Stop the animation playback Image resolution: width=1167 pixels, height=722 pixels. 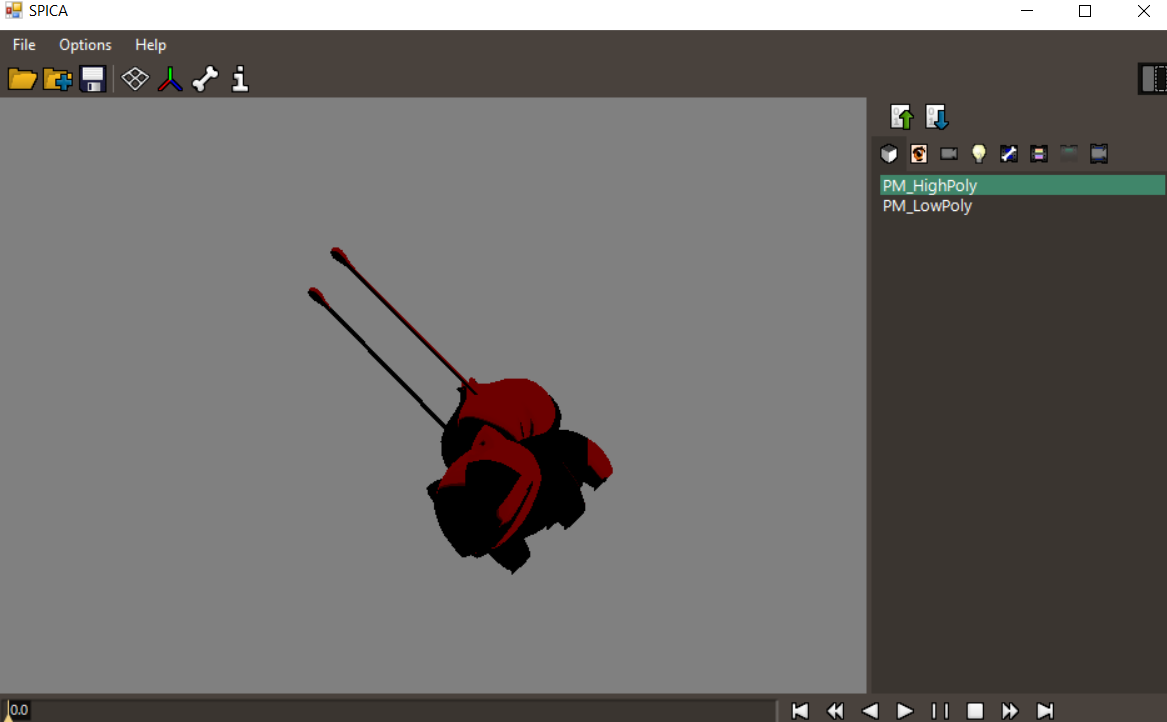click(975, 711)
